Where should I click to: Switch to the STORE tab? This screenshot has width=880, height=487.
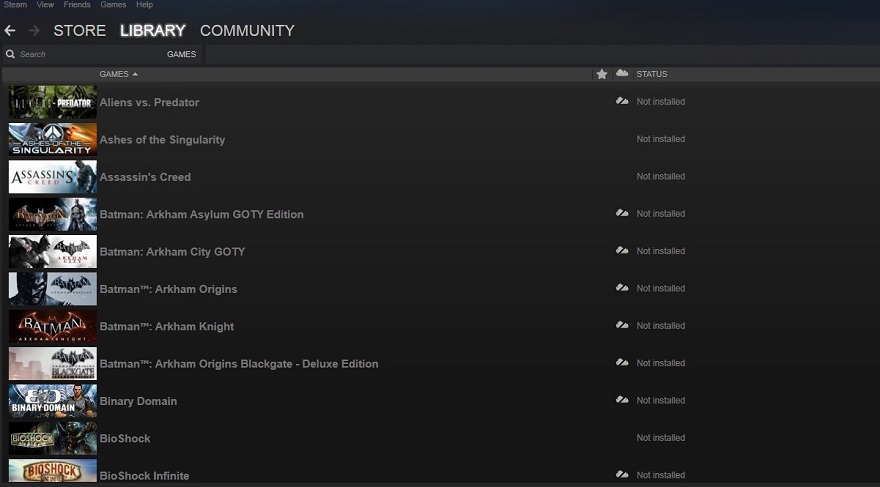coord(80,30)
